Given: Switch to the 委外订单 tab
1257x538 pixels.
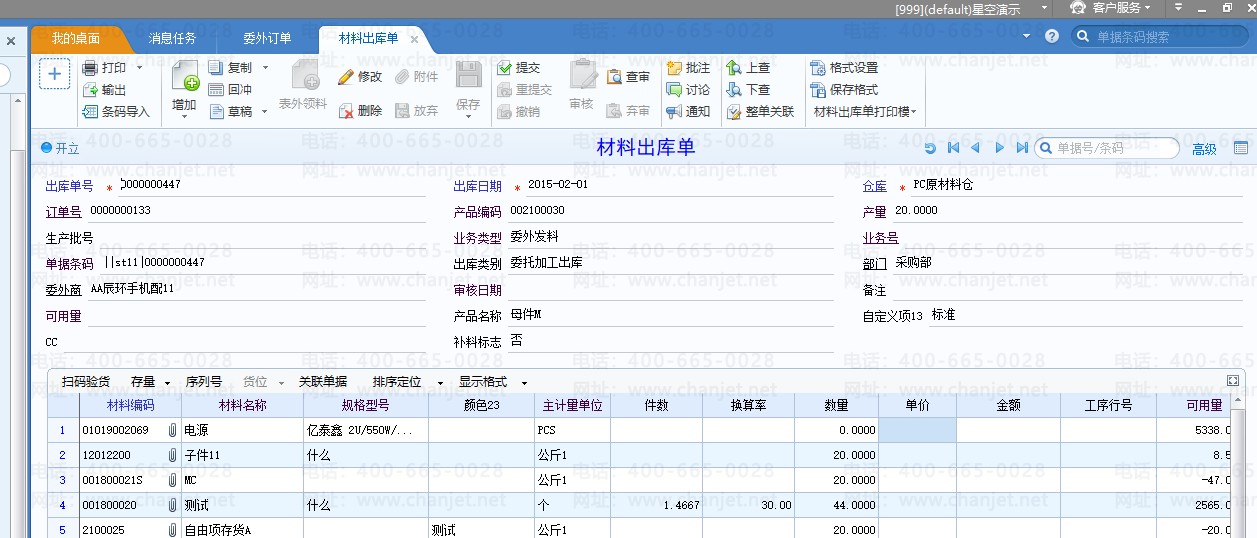Looking at the screenshot, I should (267, 39).
